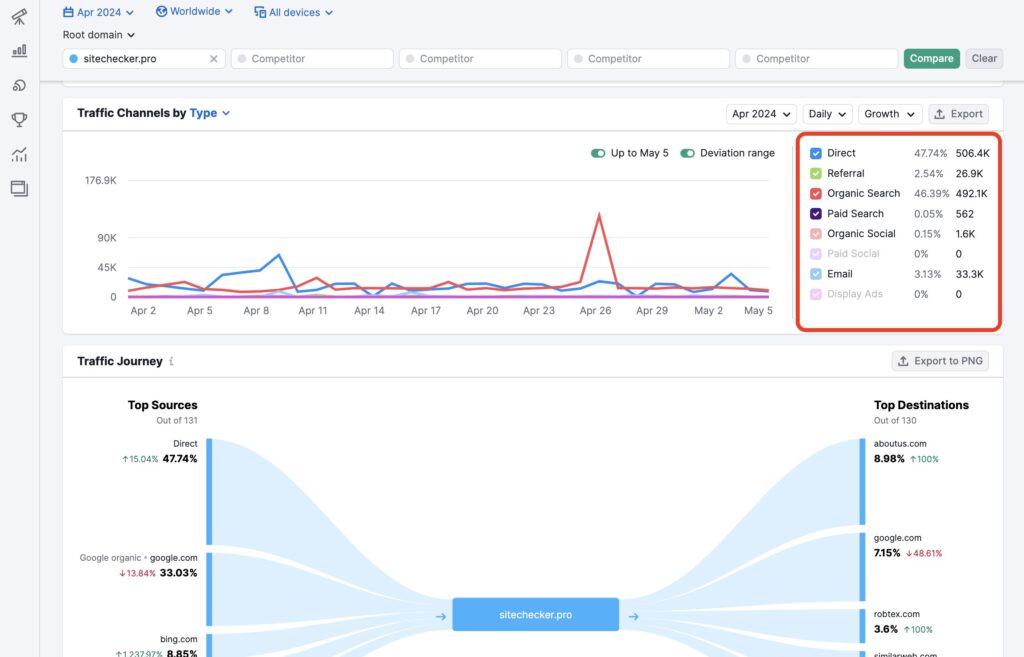Select the circular radar icon in sidebar
The height and width of the screenshot is (657, 1024).
pyautogui.click(x=19, y=86)
